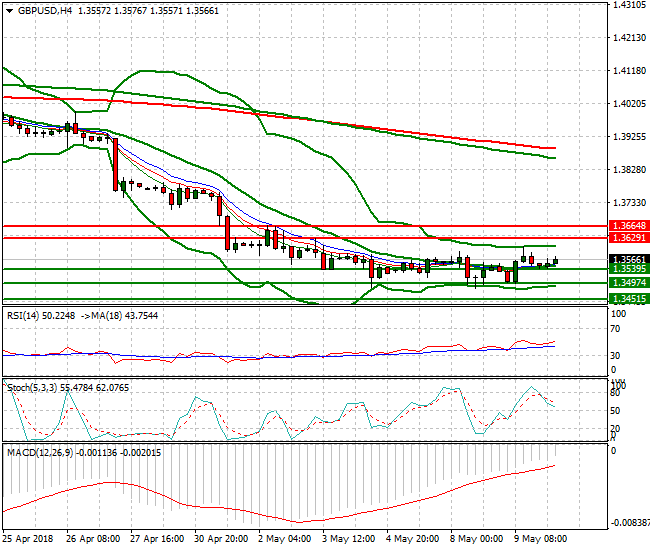
Task: Select the green 1.34515 price level tag
Action: click(x=629, y=299)
